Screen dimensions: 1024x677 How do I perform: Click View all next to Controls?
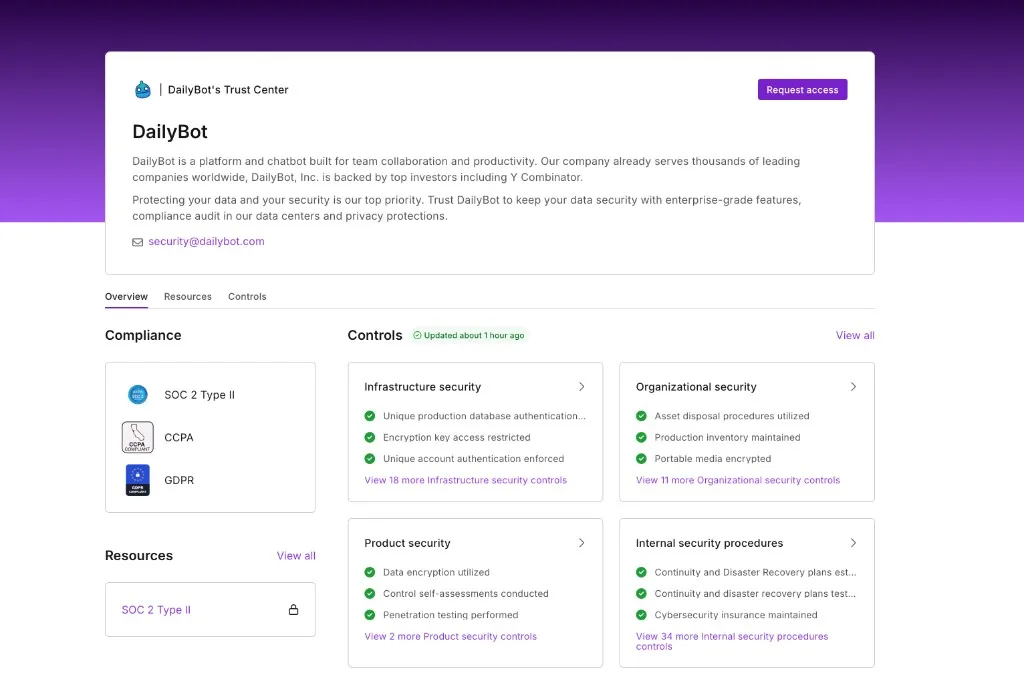click(854, 335)
